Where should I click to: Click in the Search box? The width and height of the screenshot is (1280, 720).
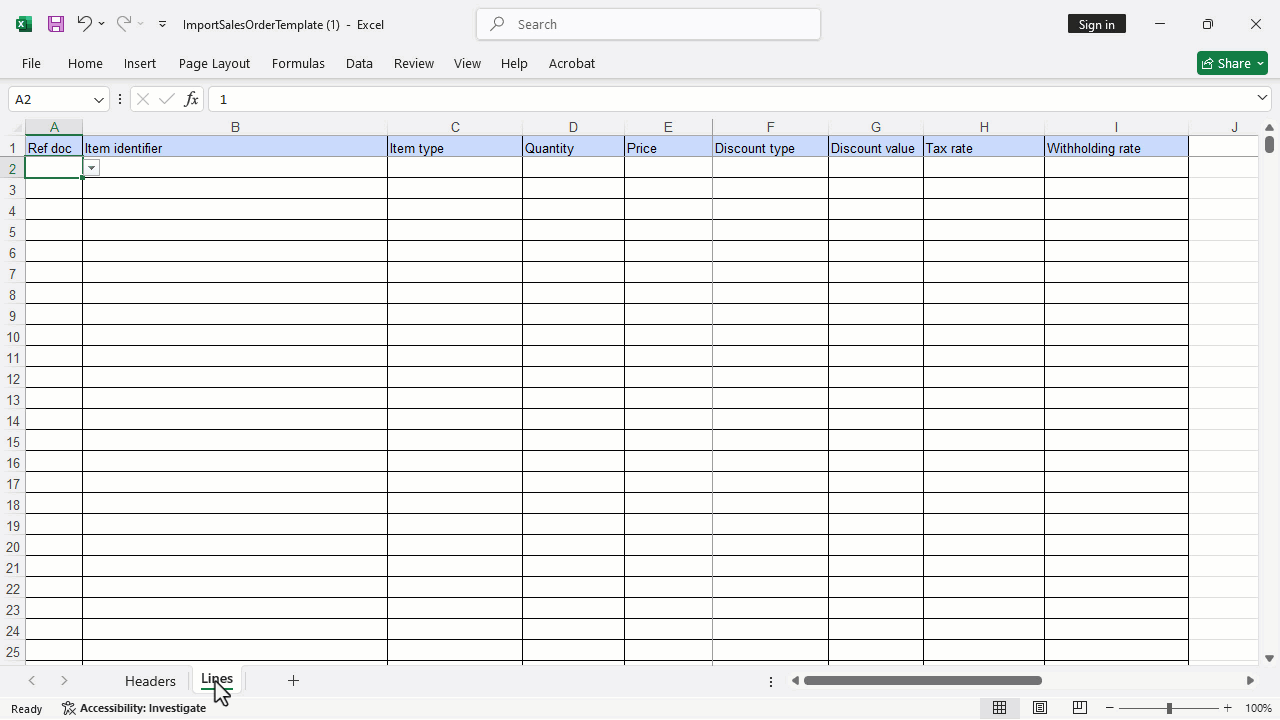point(648,24)
